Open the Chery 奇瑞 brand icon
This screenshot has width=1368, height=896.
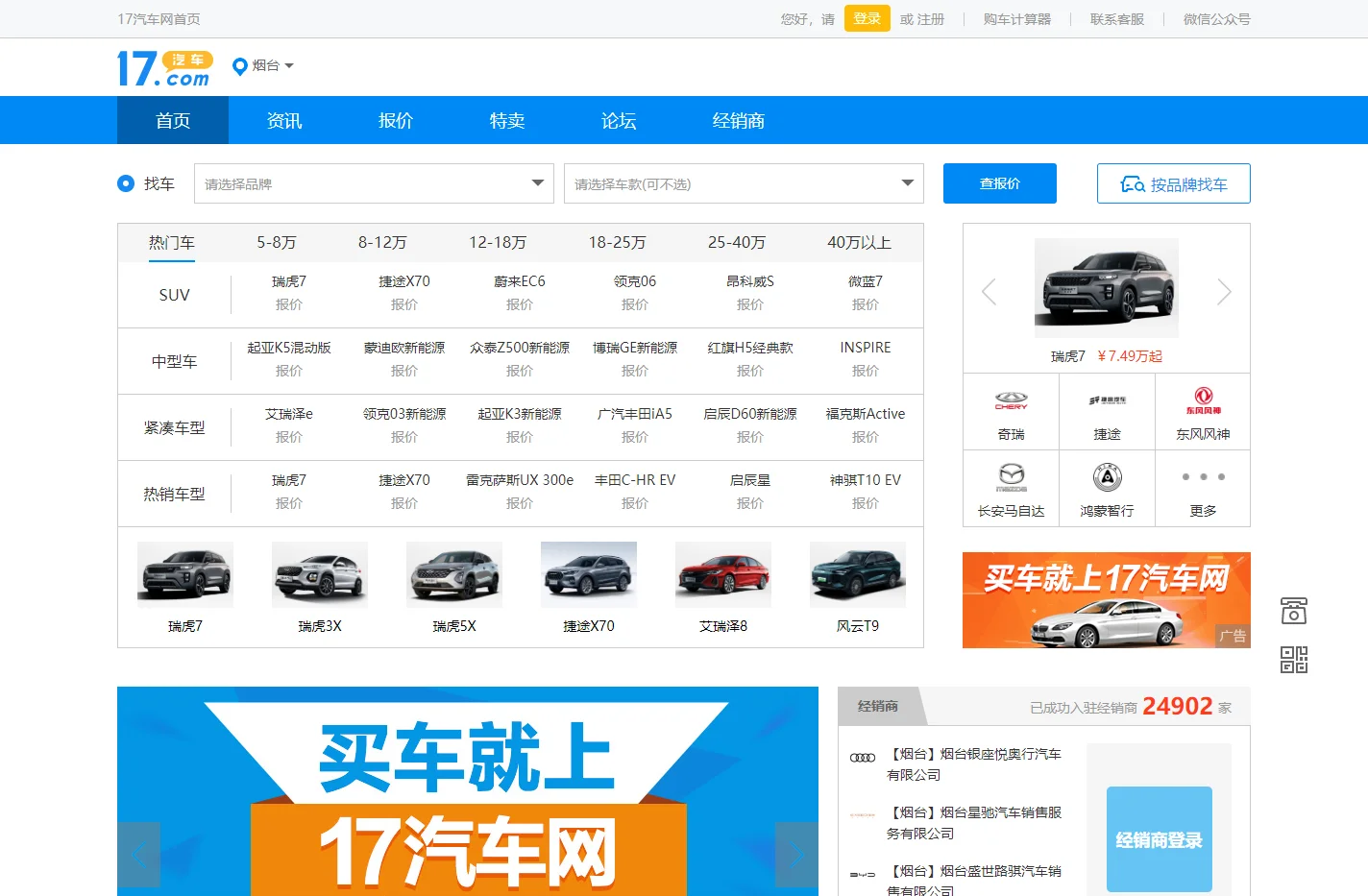(1011, 400)
